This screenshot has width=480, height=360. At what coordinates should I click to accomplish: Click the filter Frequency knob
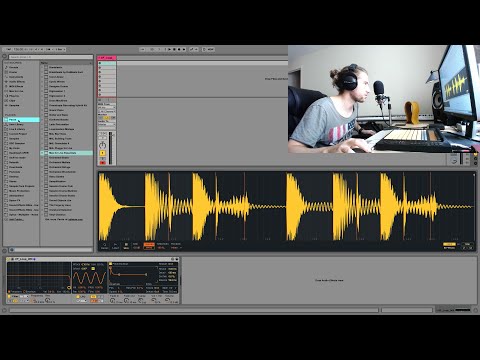[x=34, y=301]
